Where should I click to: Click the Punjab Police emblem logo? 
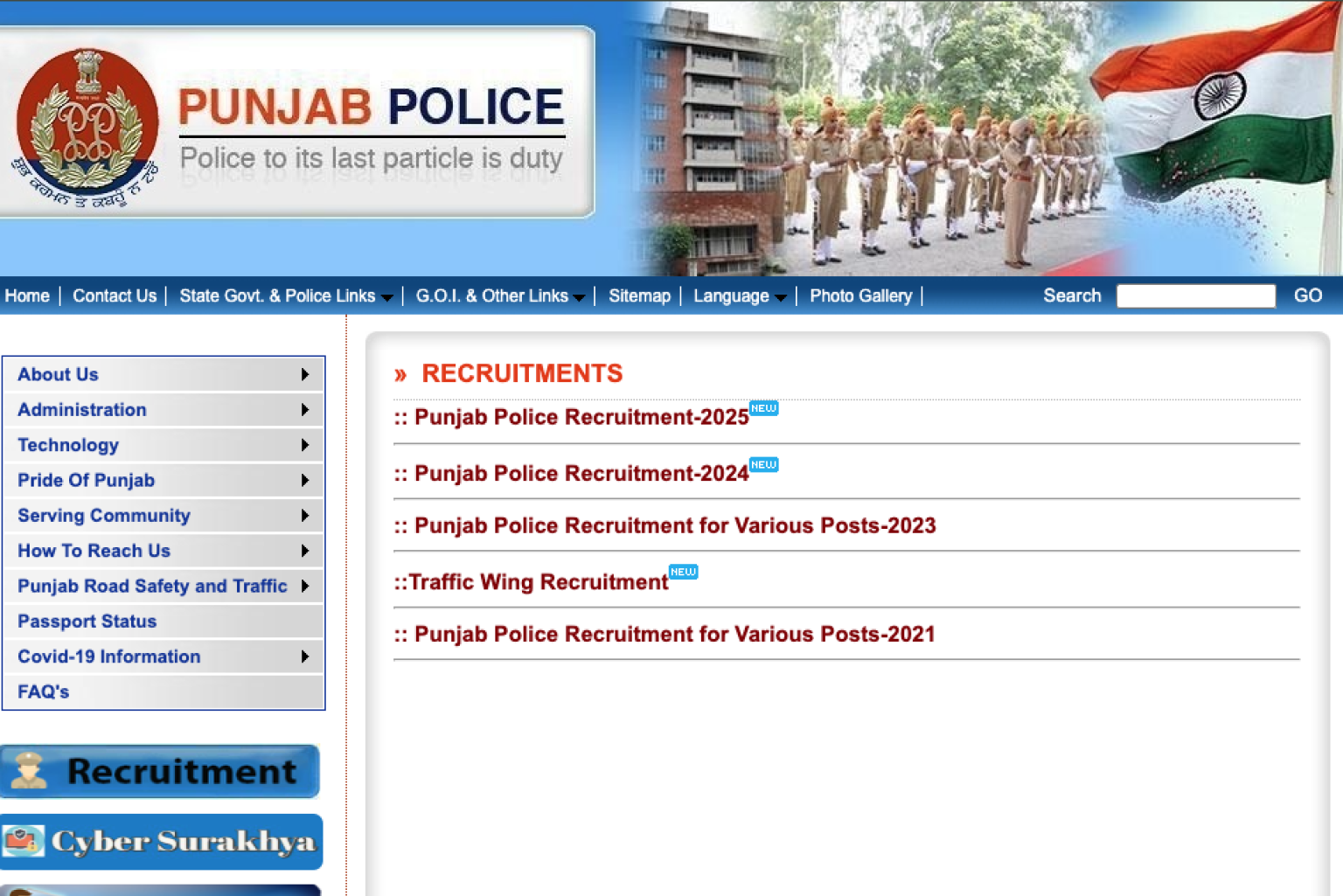pyautogui.click(x=86, y=127)
